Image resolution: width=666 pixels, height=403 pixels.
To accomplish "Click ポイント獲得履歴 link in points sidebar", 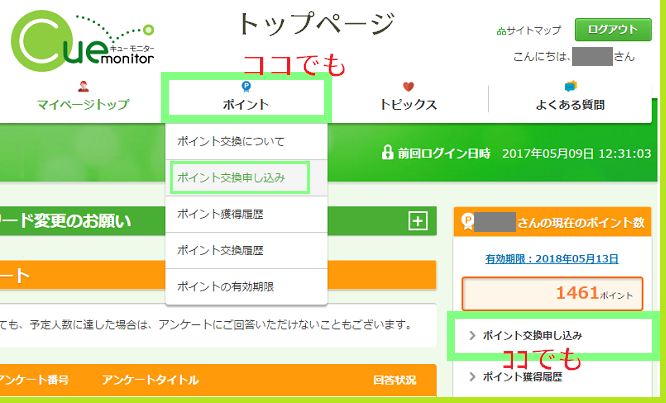I will (522, 377).
